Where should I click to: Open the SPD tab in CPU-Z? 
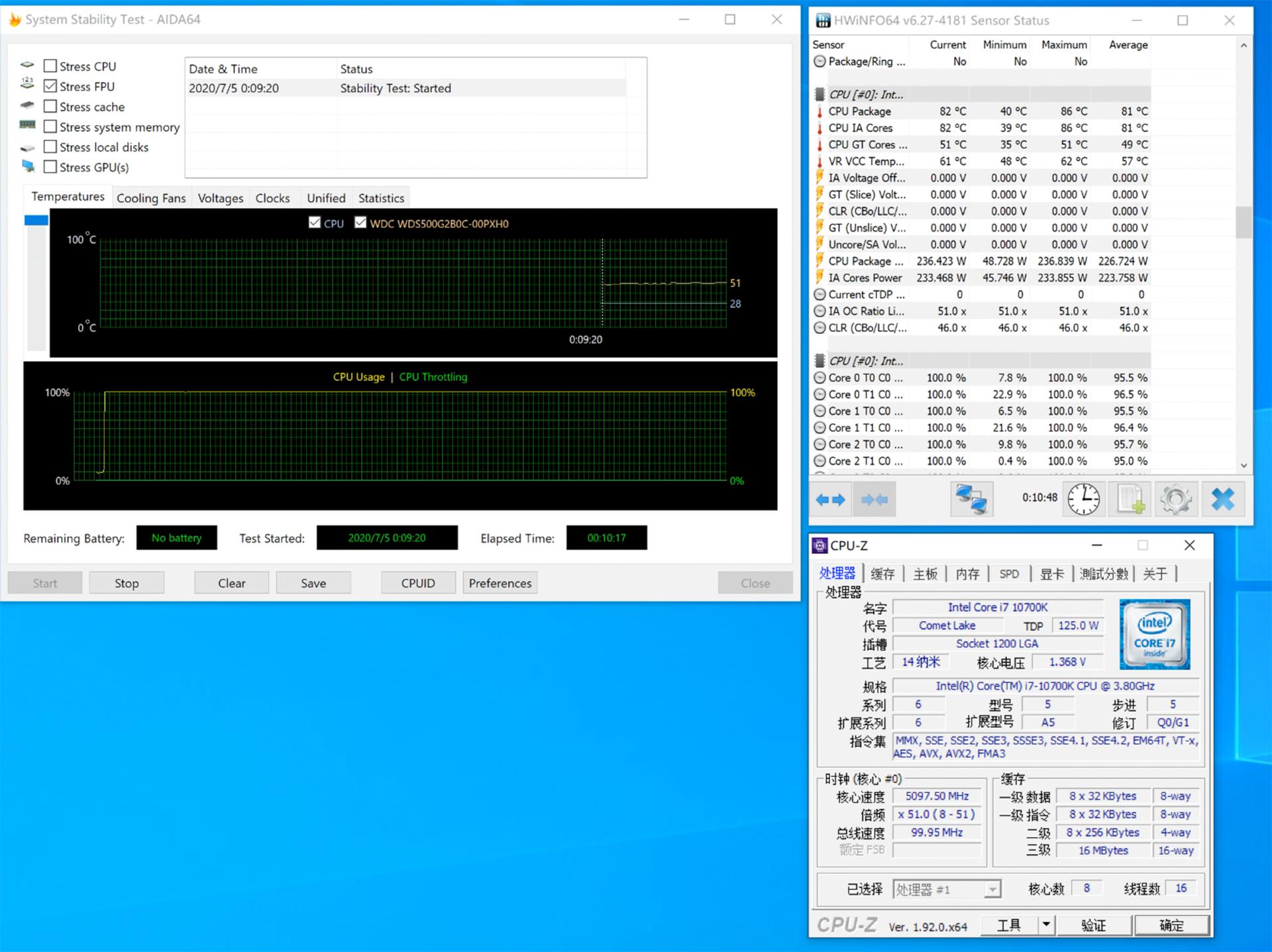click(1009, 574)
